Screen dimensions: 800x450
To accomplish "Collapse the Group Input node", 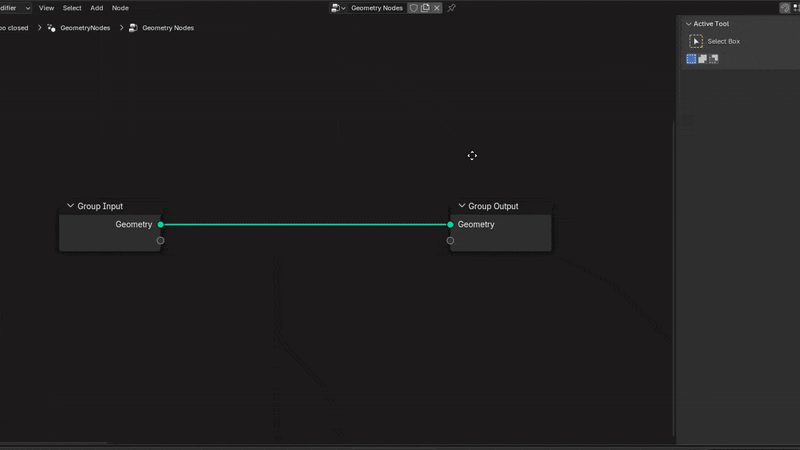I will coord(71,206).
